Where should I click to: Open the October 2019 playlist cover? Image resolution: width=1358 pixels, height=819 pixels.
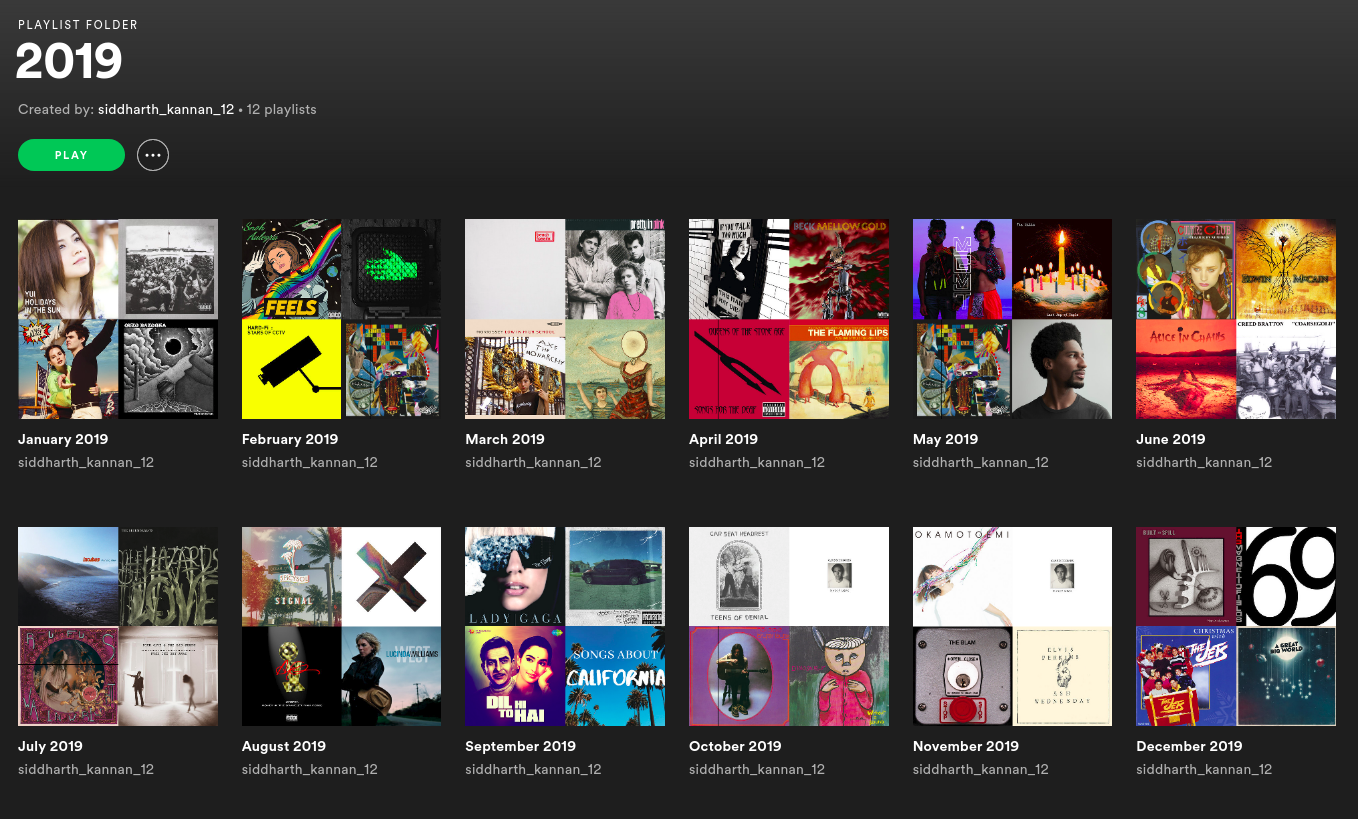(x=789, y=626)
